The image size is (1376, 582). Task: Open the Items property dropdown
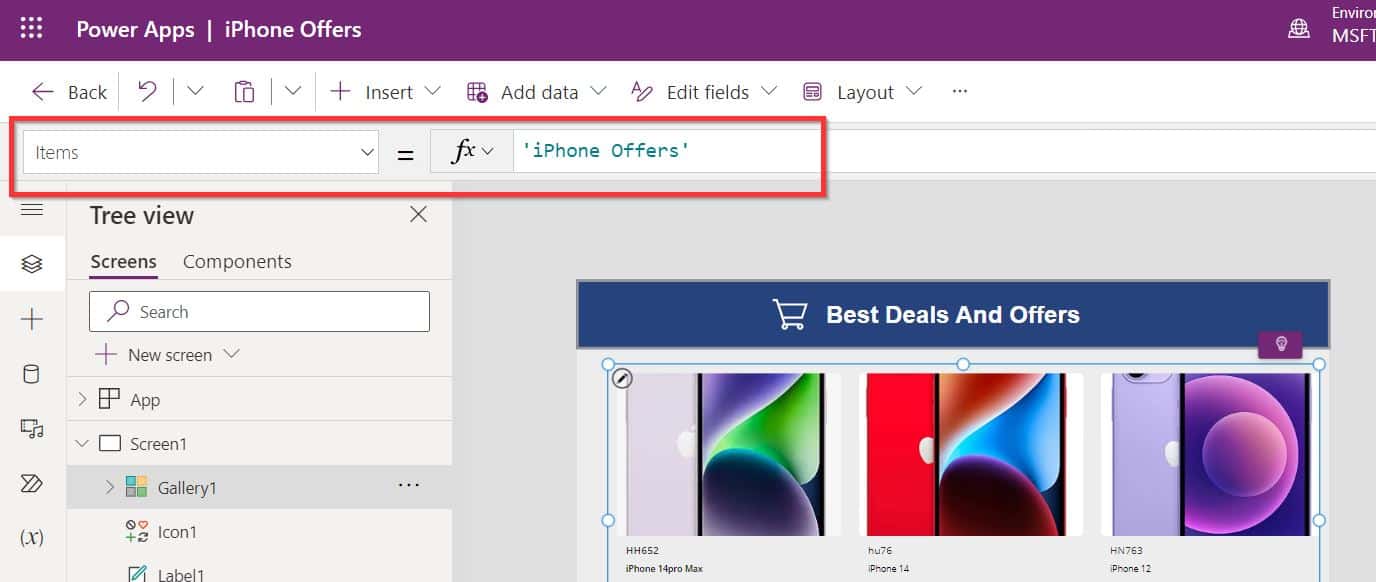(x=366, y=151)
